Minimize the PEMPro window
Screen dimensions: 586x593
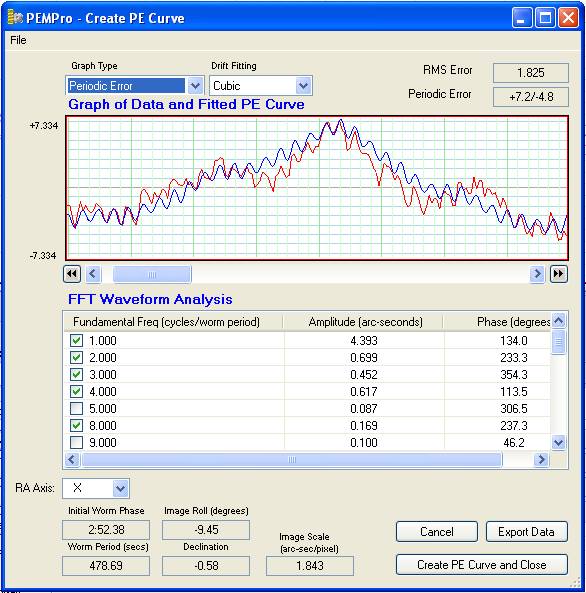tap(522, 18)
